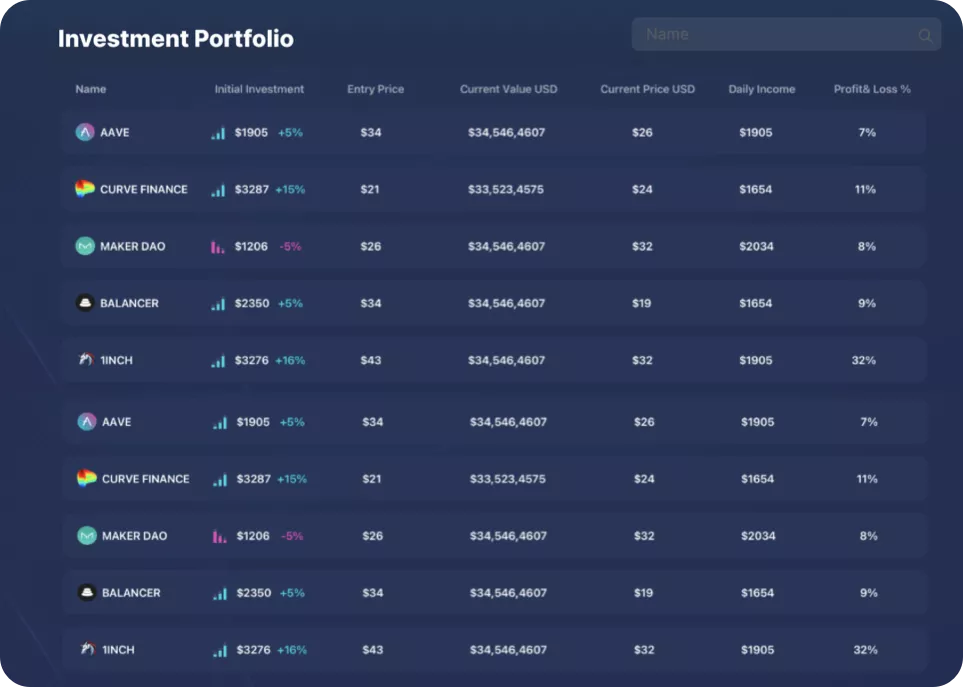
Task: Click the Maker DAO logo in the first Maker row
Action: point(85,246)
